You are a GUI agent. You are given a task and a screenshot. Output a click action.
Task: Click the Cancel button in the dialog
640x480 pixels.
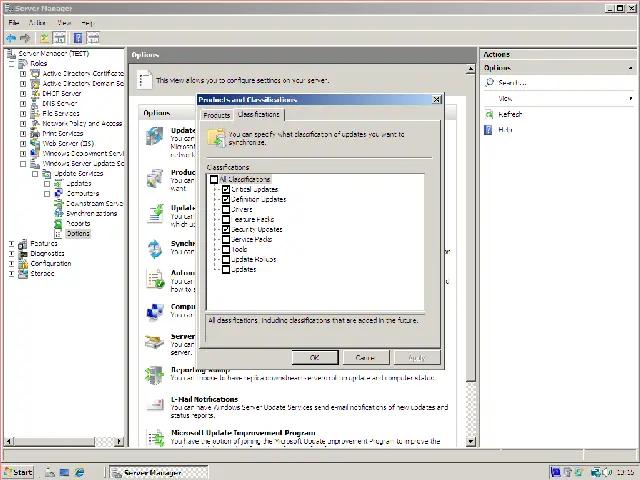pyautogui.click(x=366, y=358)
